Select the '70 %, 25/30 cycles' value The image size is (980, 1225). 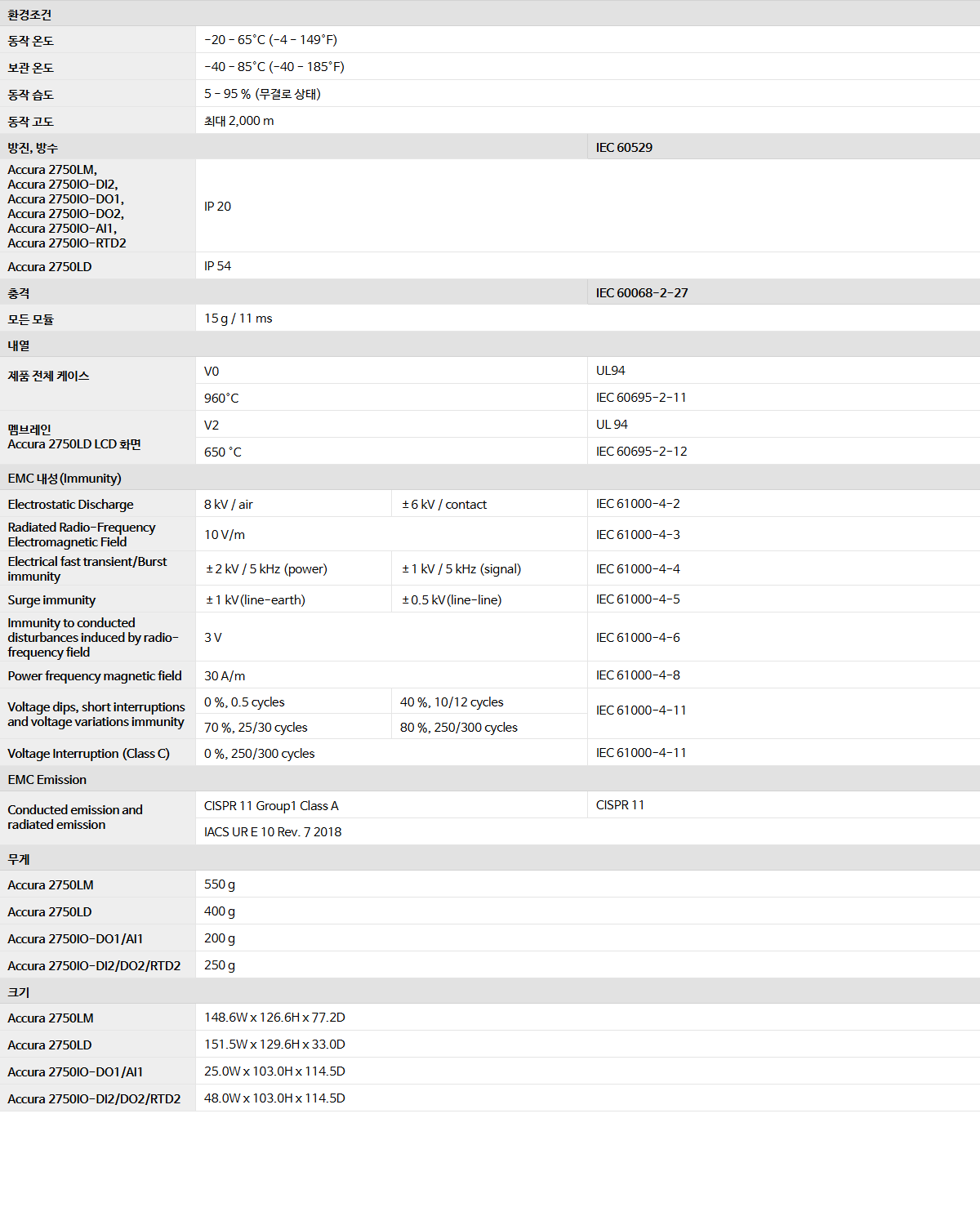256,728
